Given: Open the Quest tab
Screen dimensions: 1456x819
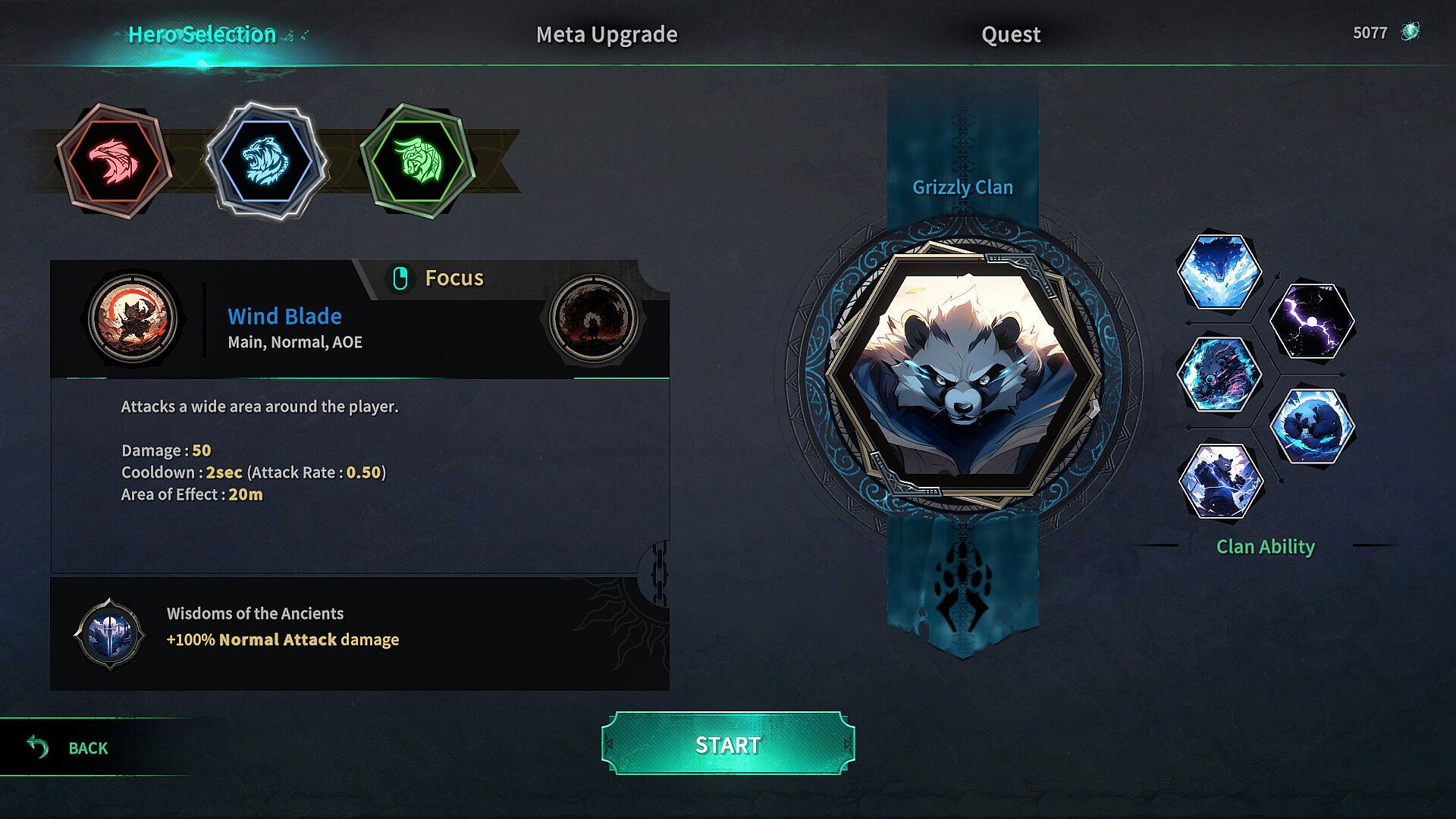Looking at the screenshot, I should [1011, 34].
